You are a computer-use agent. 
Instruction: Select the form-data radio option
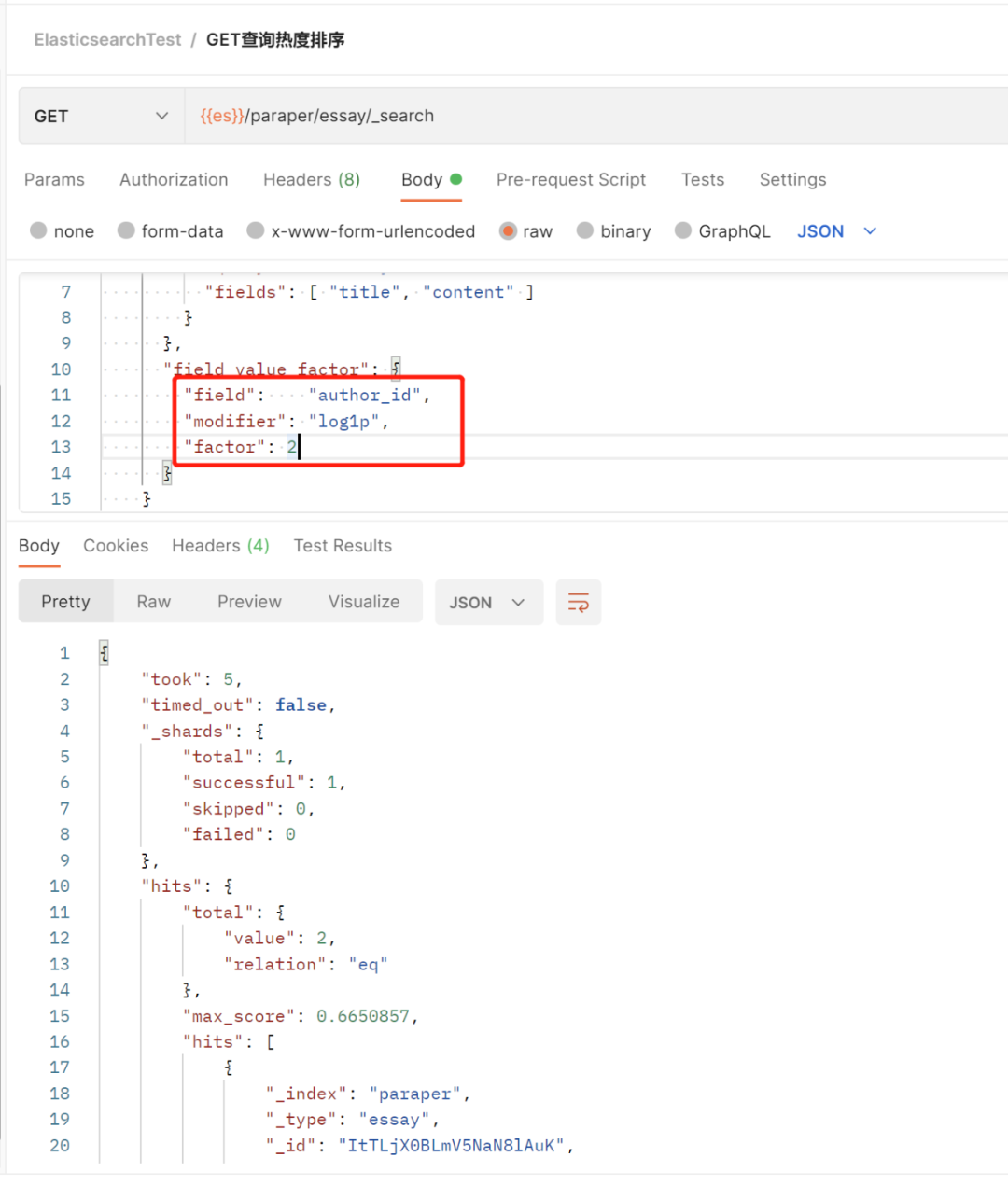(x=126, y=230)
